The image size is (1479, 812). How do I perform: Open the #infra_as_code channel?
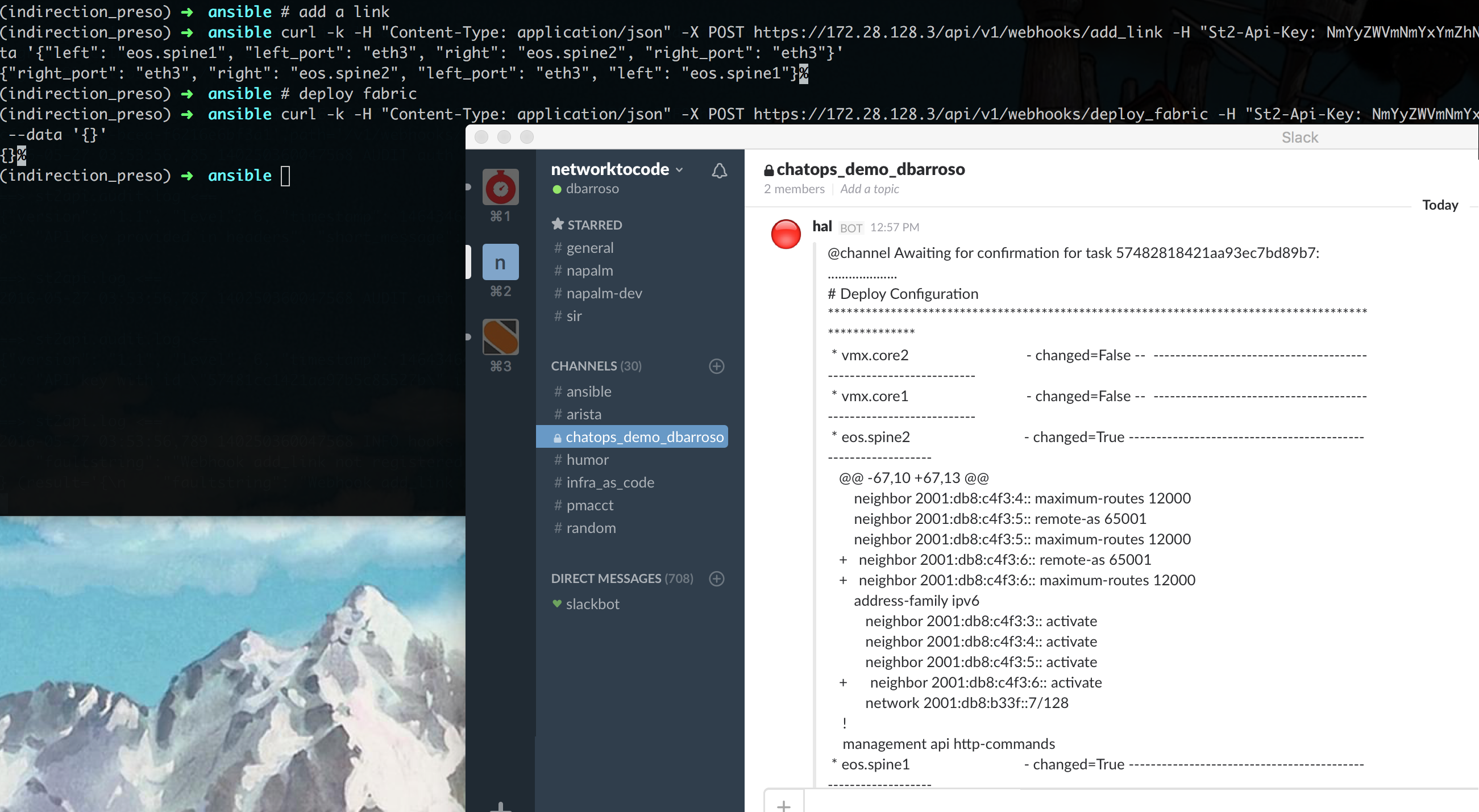pyautogui.click(x=604, y=482)
